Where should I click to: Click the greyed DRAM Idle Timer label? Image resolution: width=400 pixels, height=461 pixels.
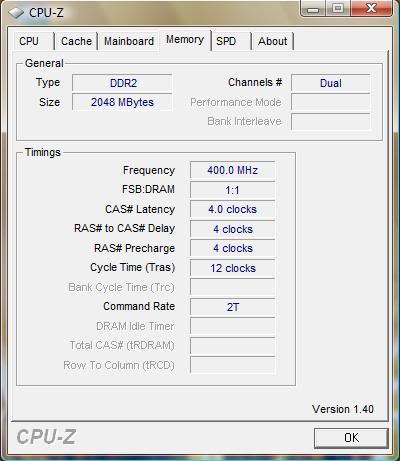tap(135, 326)
